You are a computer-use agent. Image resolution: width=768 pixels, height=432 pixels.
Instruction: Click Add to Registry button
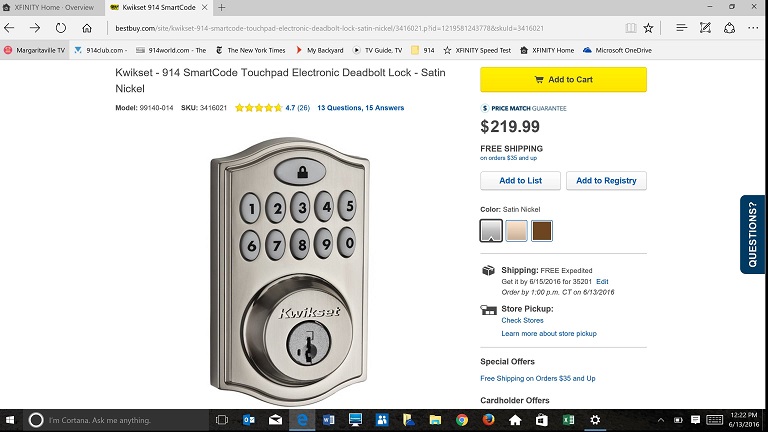point(606,180)
